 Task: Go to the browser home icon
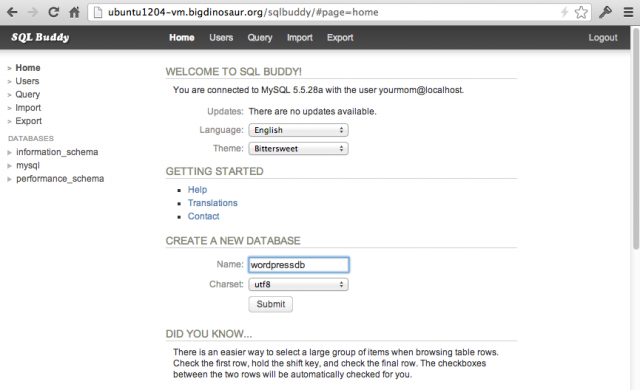tap(74, 12)
